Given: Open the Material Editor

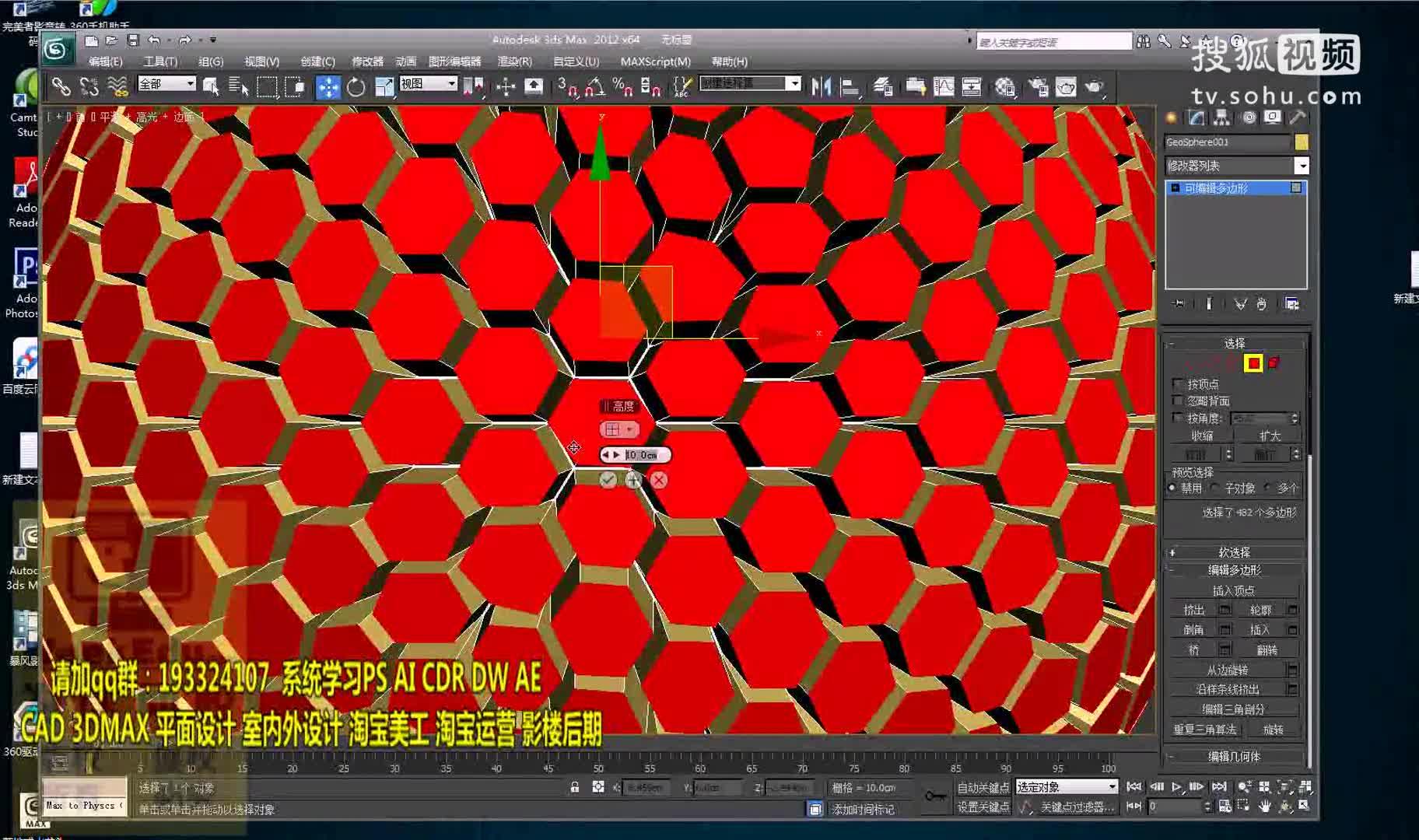Looking at the screenshot, I should pyautogui.click(x=1005, y=86).
